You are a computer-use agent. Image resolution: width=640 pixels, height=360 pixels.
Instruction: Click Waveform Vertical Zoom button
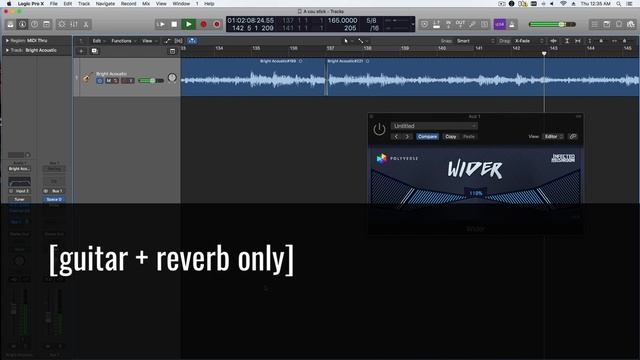553,41
